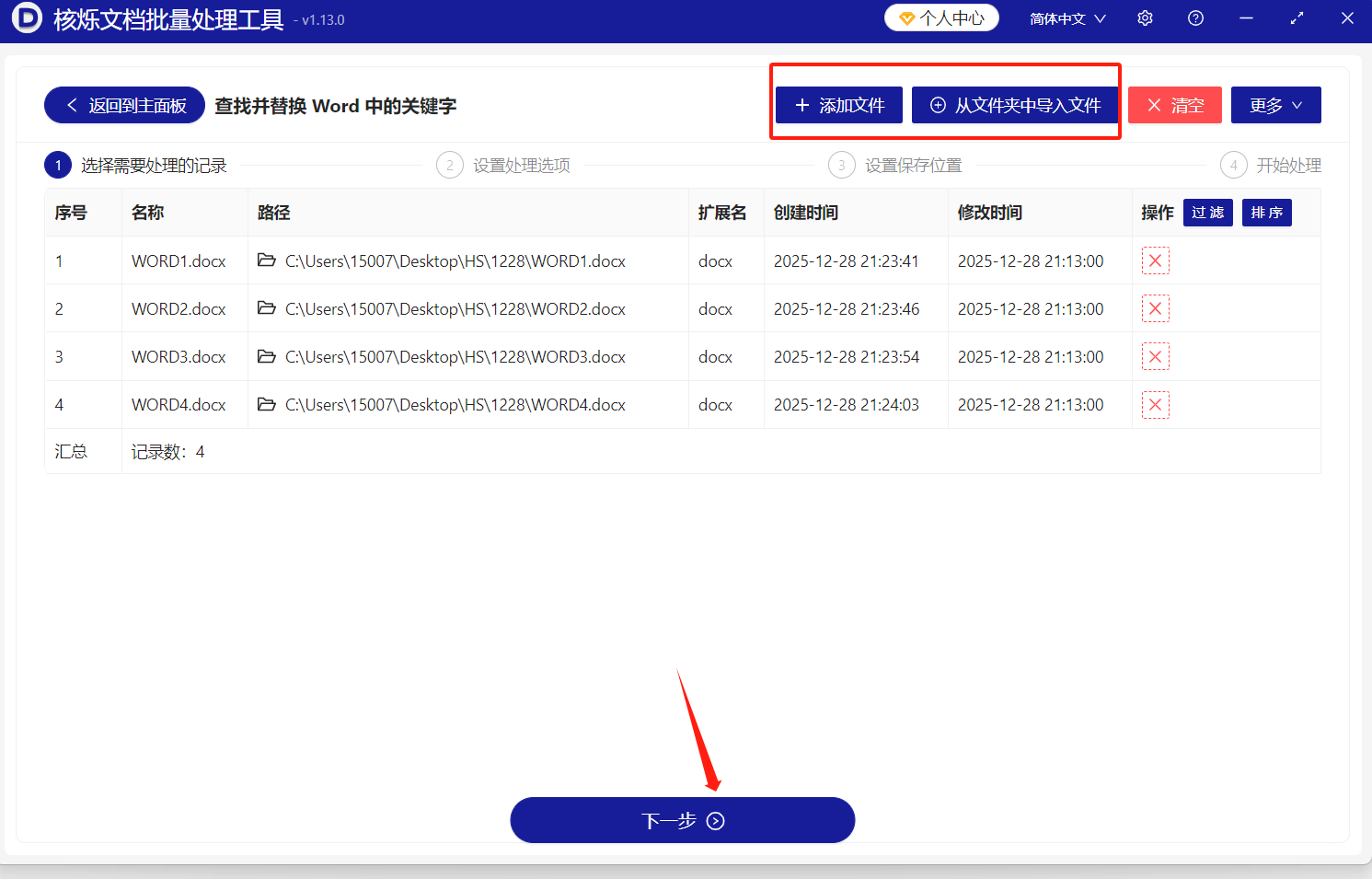Open the 简体中文 language dropdown

coord(1067,17)
